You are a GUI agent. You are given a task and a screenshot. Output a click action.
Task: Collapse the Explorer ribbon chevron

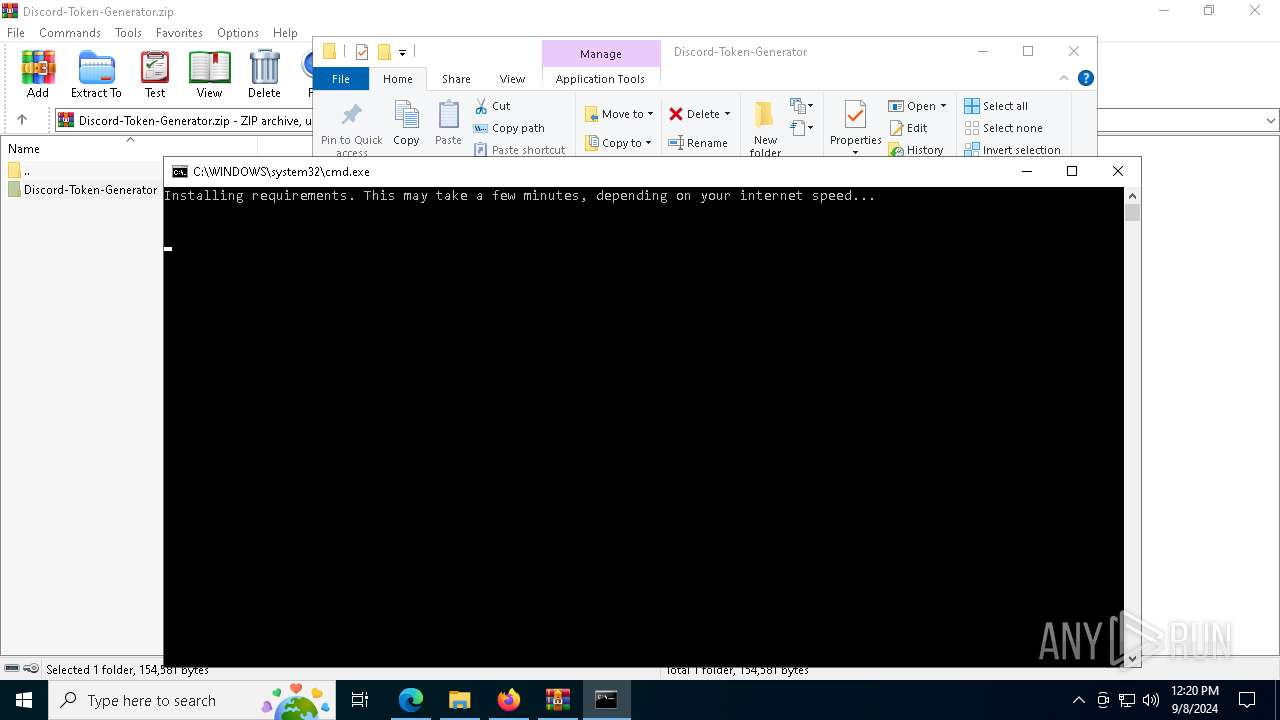[x=1064, y=78]
